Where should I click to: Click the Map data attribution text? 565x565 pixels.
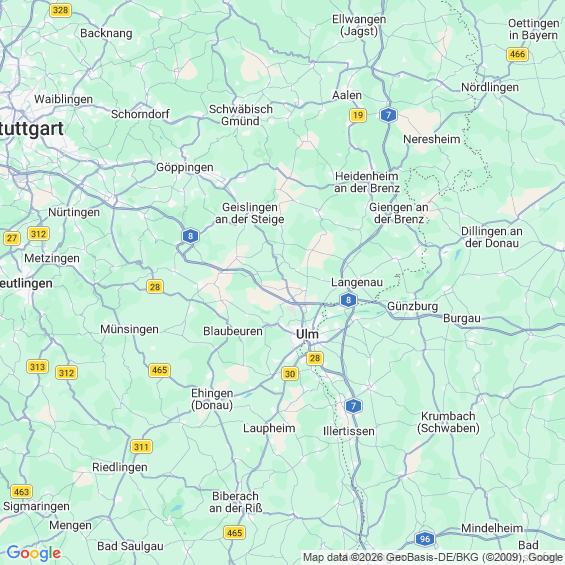pyautogui.click(x=433, y=557)
